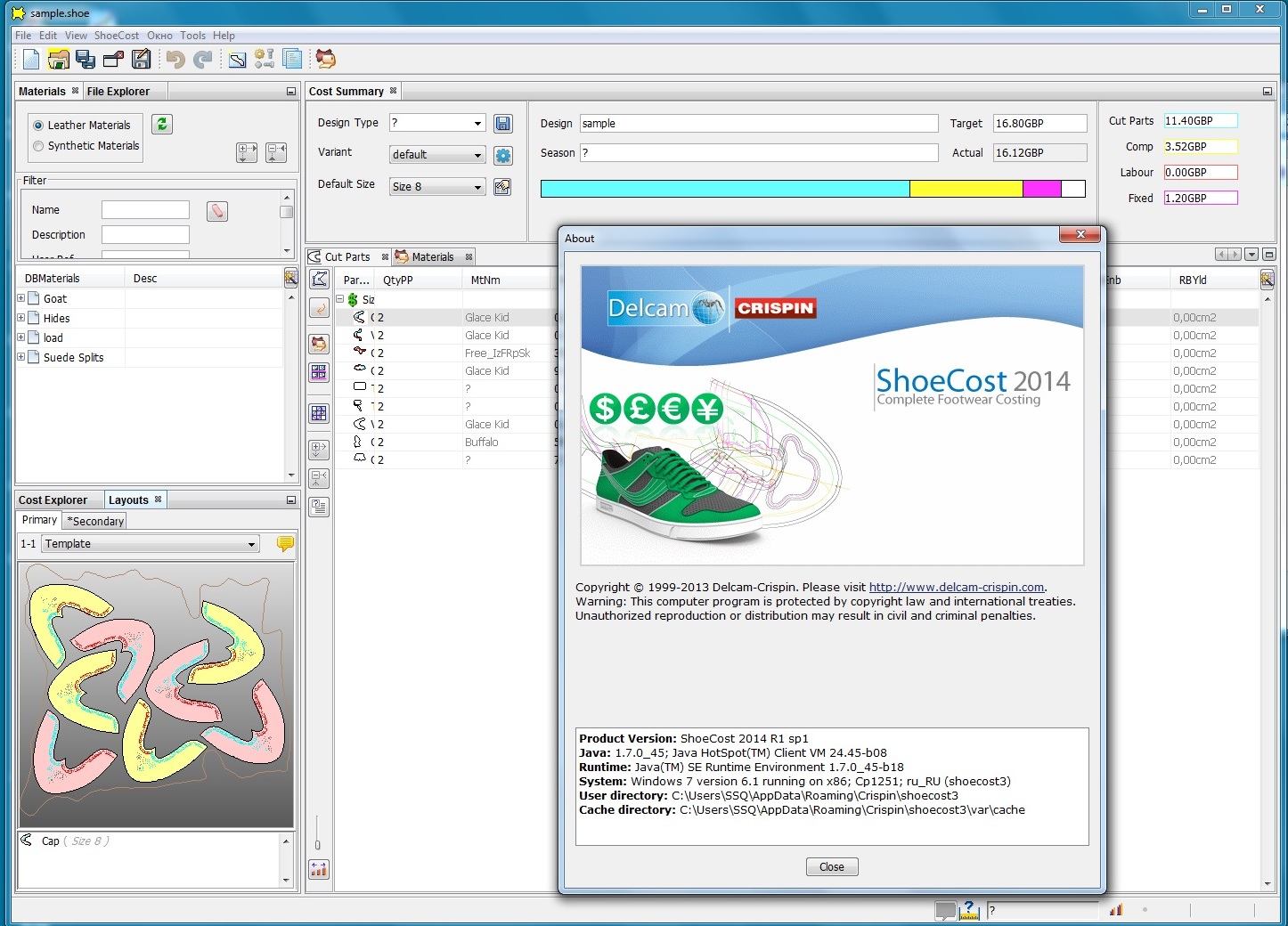
Task: Click the chart icon below zoom slider
Action: tap(319, 869)
